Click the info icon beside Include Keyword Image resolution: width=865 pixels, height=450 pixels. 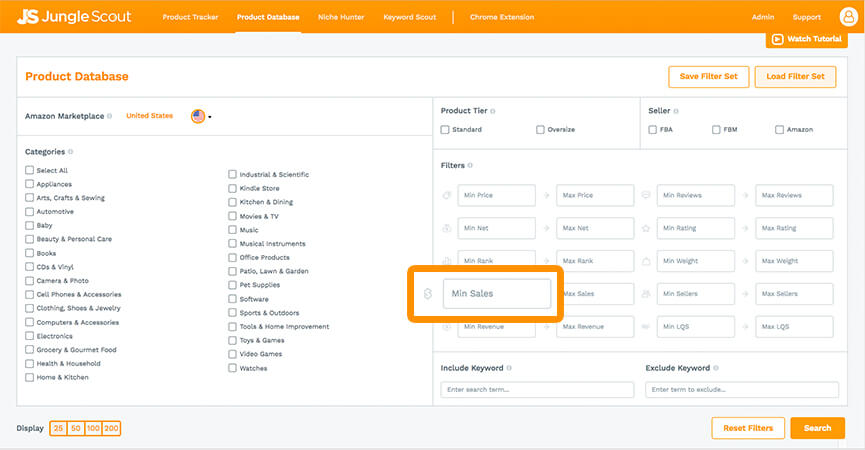pyautogui.click(x=509, y=368)
